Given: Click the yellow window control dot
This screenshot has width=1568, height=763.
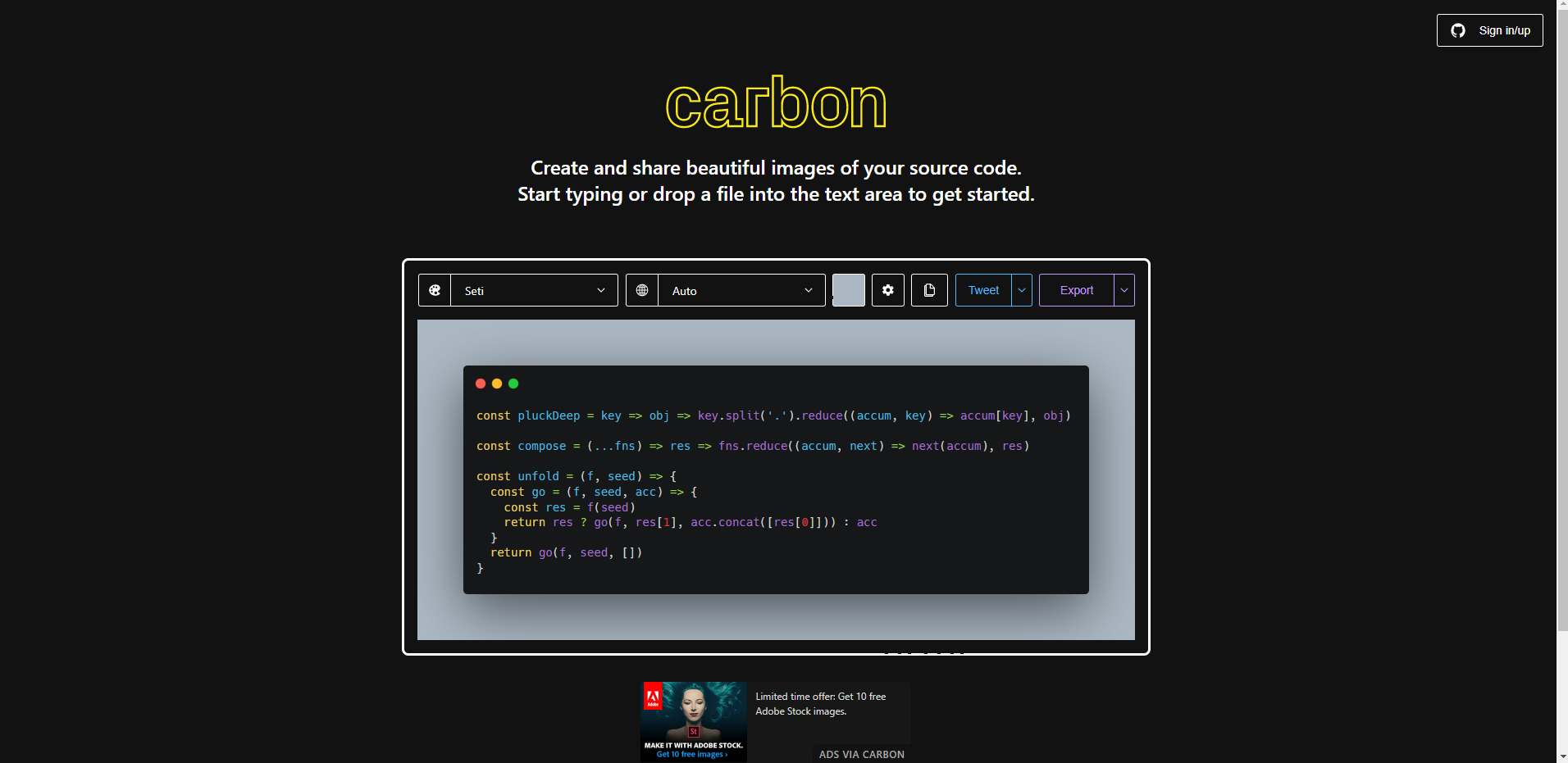Looking at the screenshot, I should coord(497,384).
